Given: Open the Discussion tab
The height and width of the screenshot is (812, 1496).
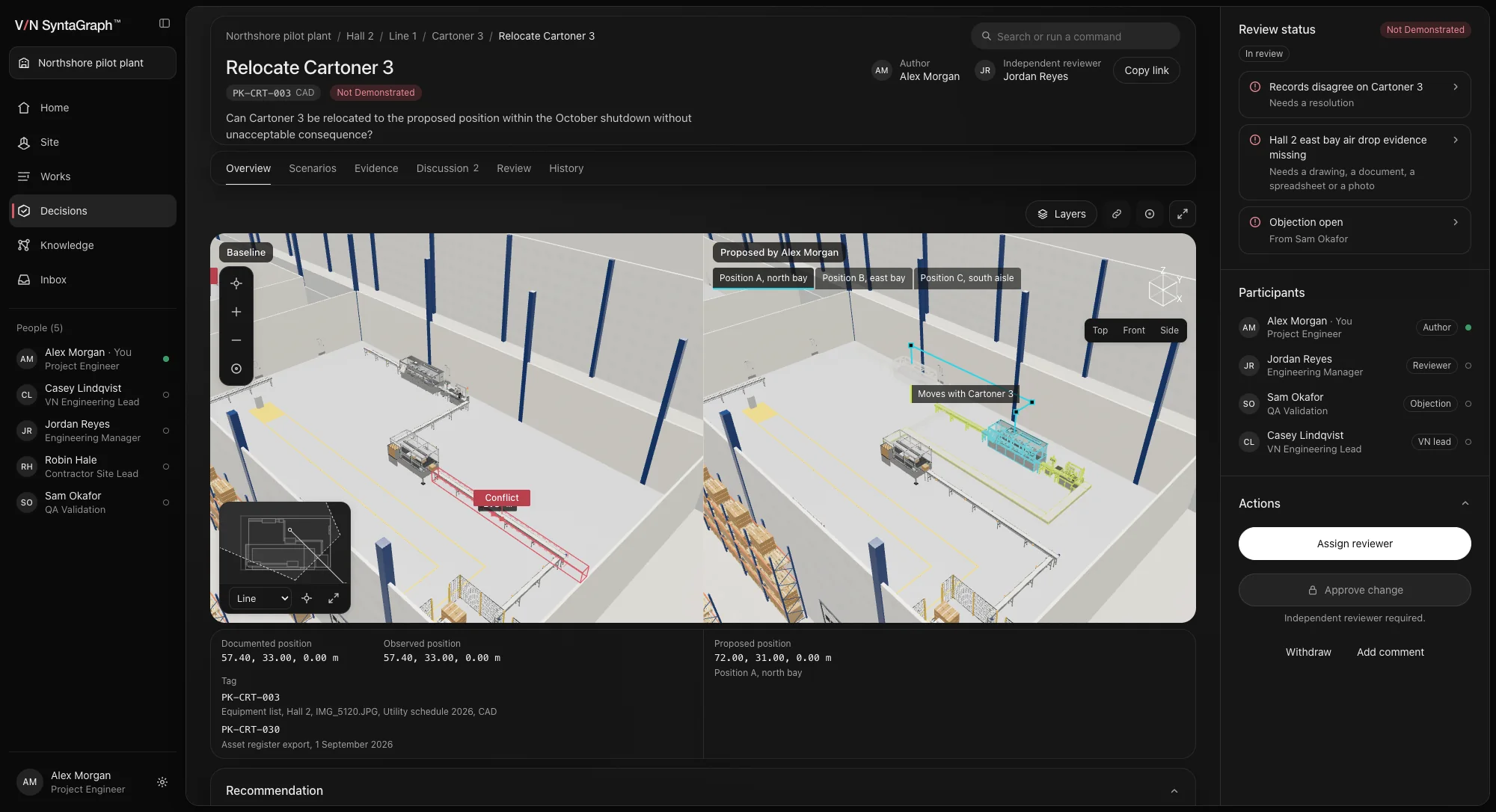Looking at the screenshot, I should (447, 168).
